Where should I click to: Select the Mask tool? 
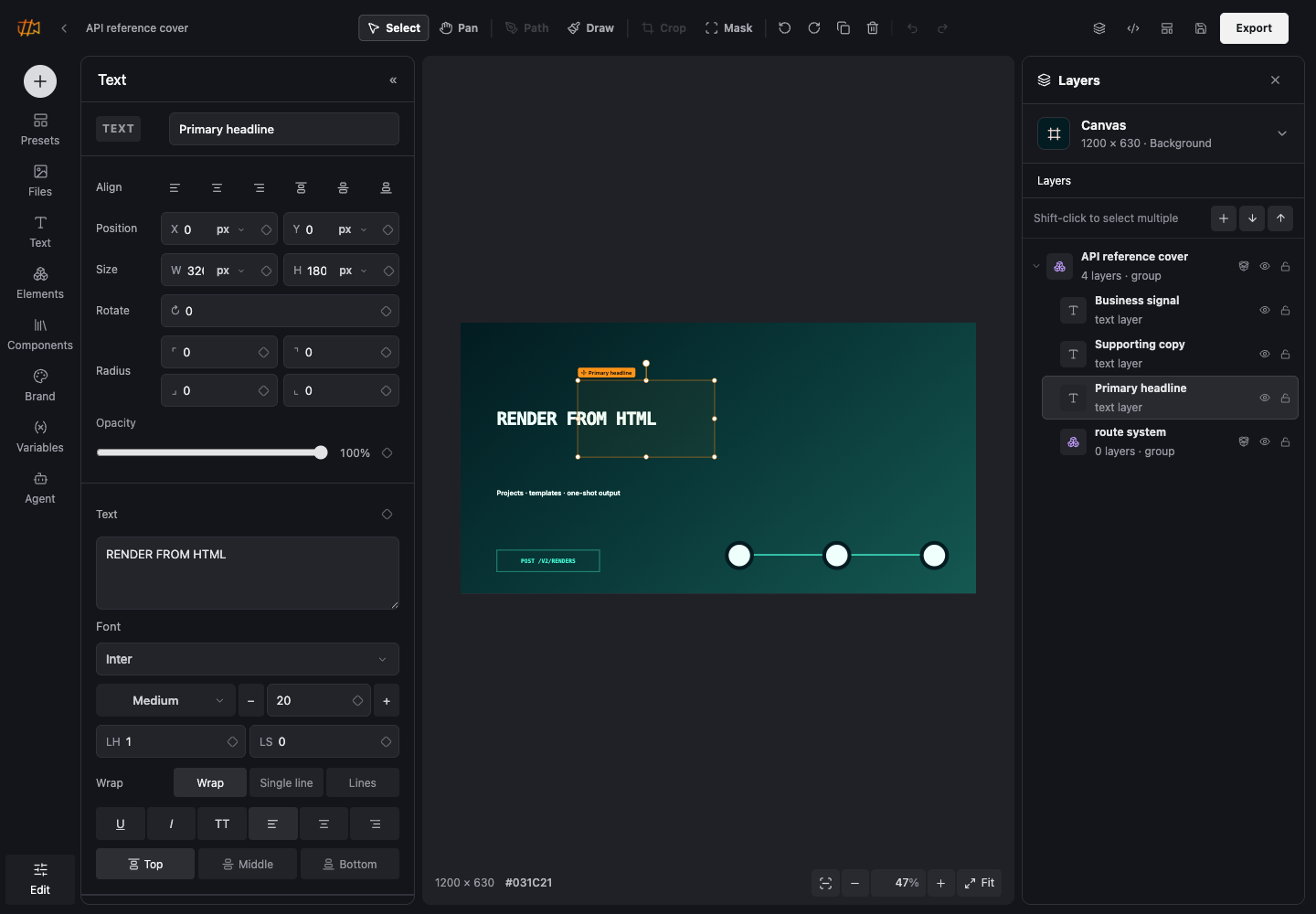tap(729, 28)
